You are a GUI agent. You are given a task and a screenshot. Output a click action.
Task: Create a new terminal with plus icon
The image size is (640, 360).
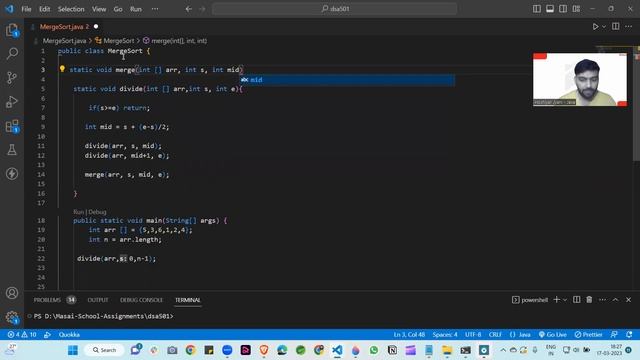tap(556, 300)
